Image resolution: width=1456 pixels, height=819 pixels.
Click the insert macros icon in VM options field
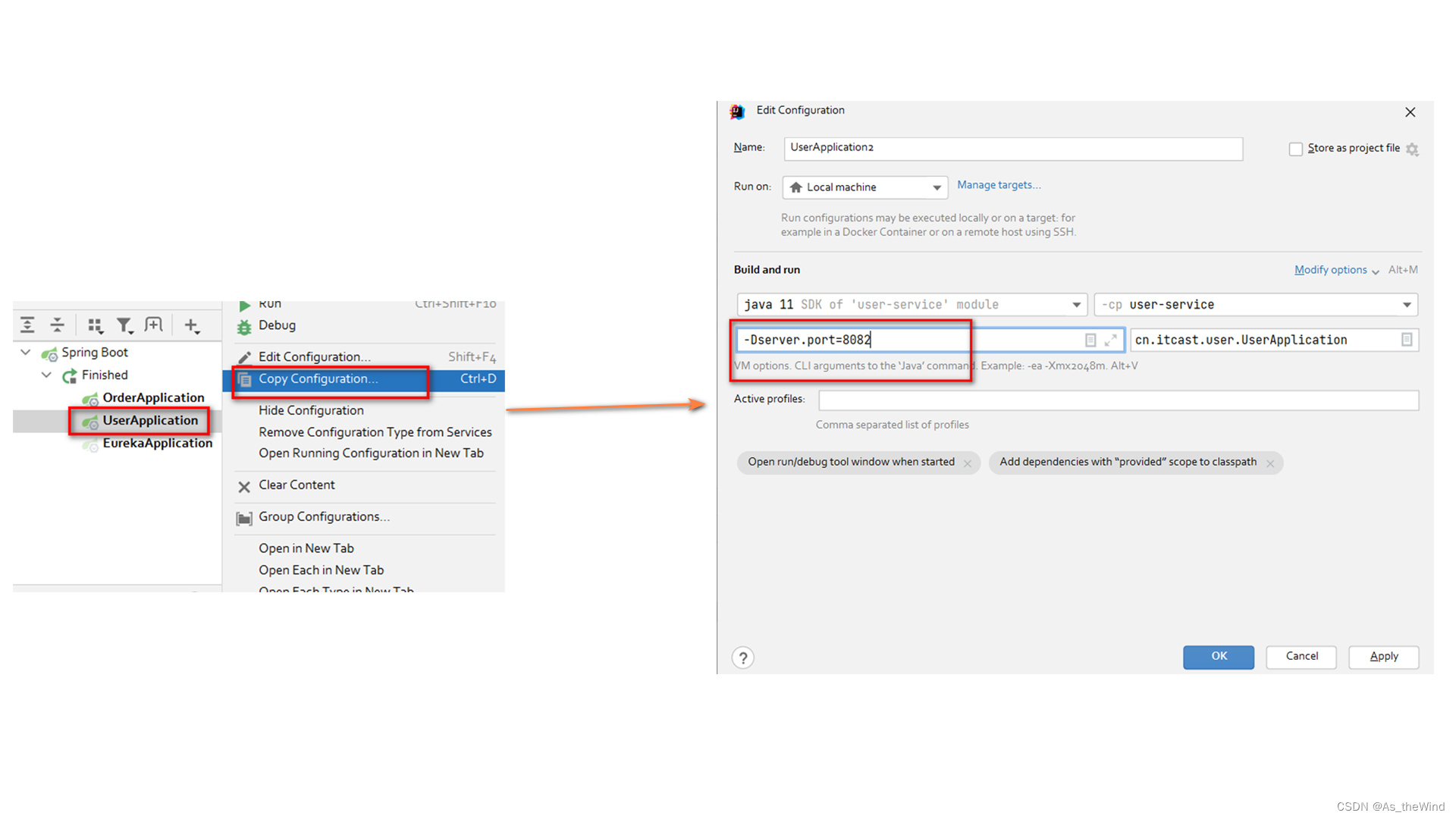pyautogui.click(x=1090, y=340)
